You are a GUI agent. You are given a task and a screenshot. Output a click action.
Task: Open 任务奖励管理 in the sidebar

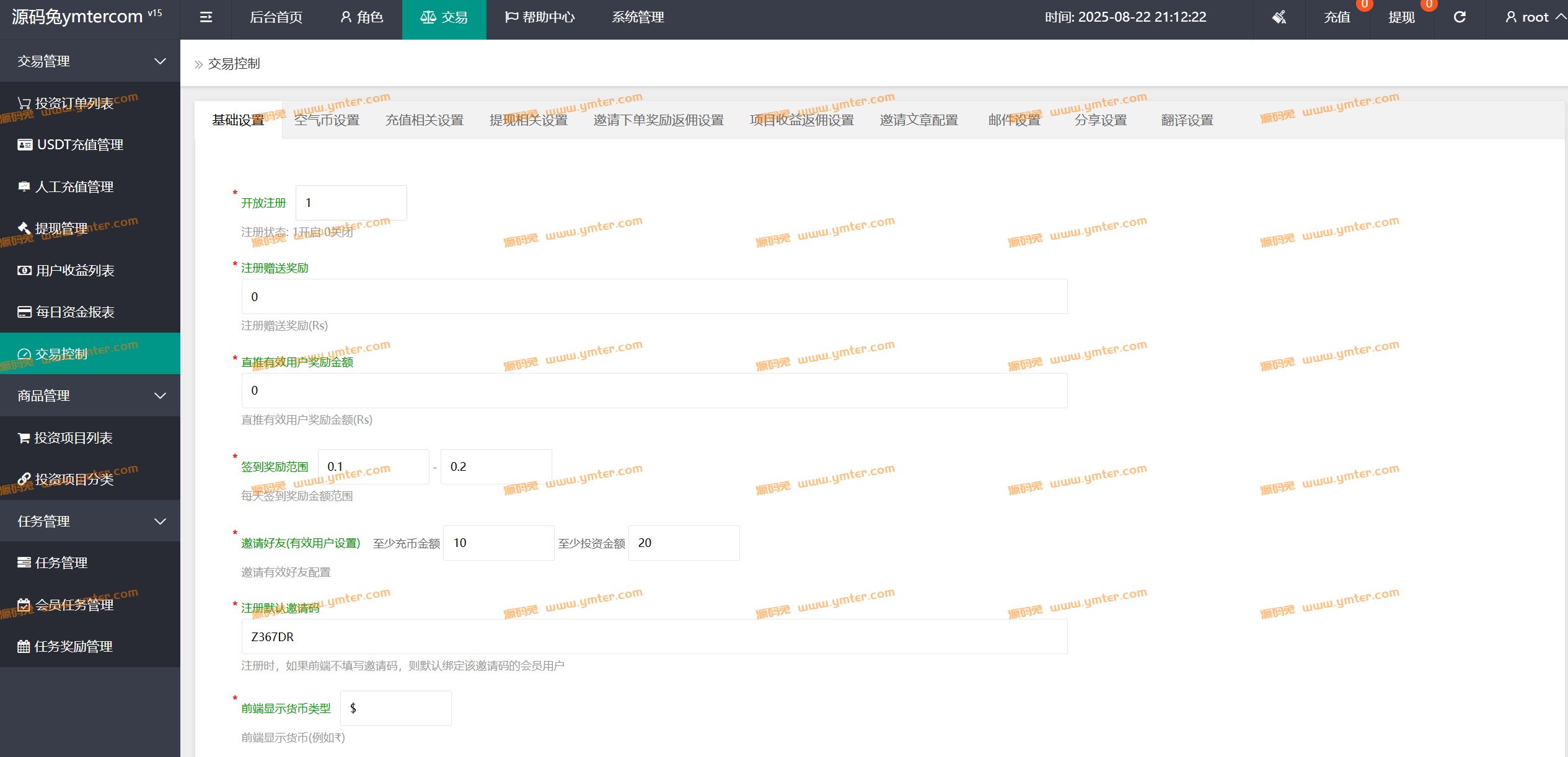pyautogui.click(x=73, y=647)
